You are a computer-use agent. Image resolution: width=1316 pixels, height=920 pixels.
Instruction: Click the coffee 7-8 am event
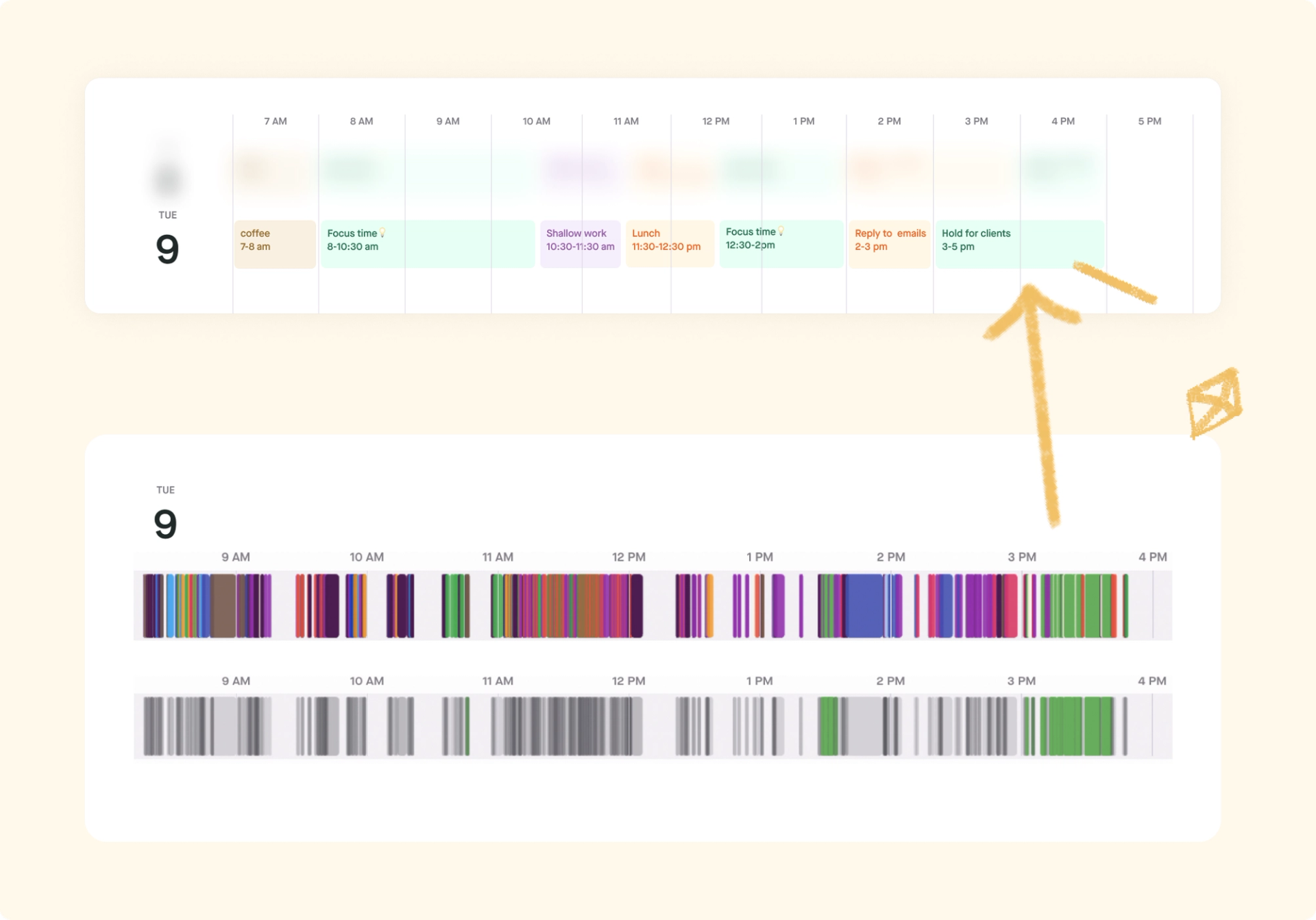pos(274,243)
